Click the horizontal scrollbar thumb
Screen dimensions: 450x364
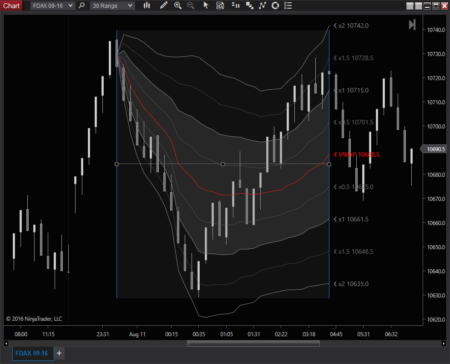click(x=253, y=343)
